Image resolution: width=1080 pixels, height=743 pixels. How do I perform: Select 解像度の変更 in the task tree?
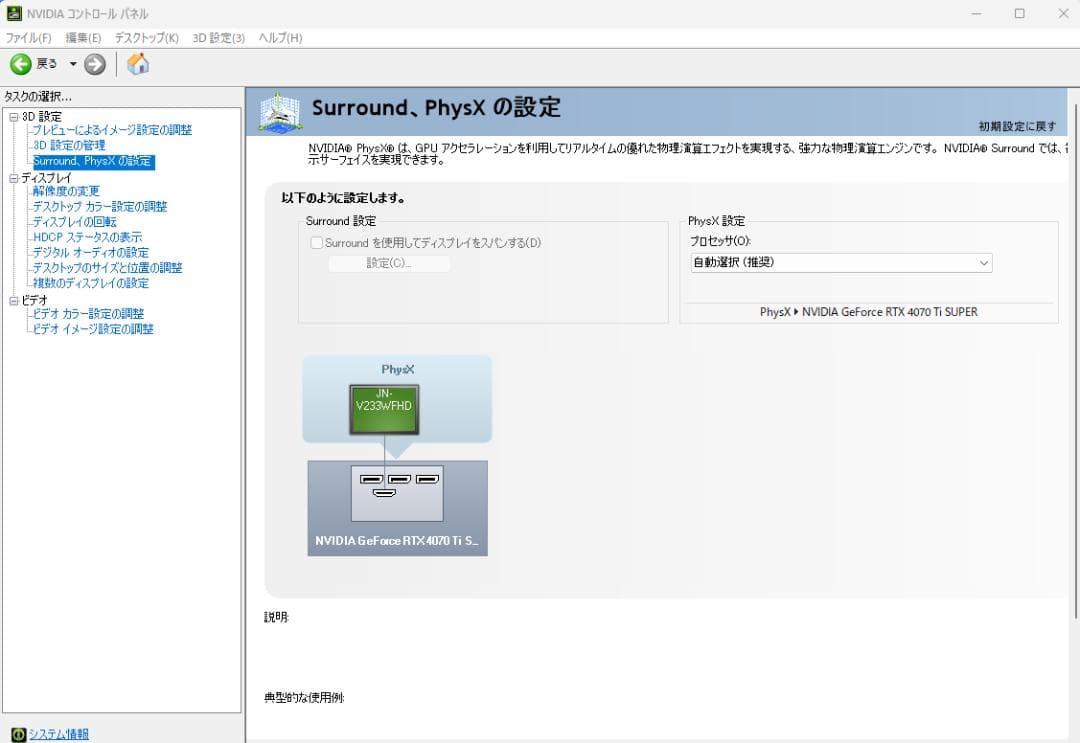[x=66, y=191]
